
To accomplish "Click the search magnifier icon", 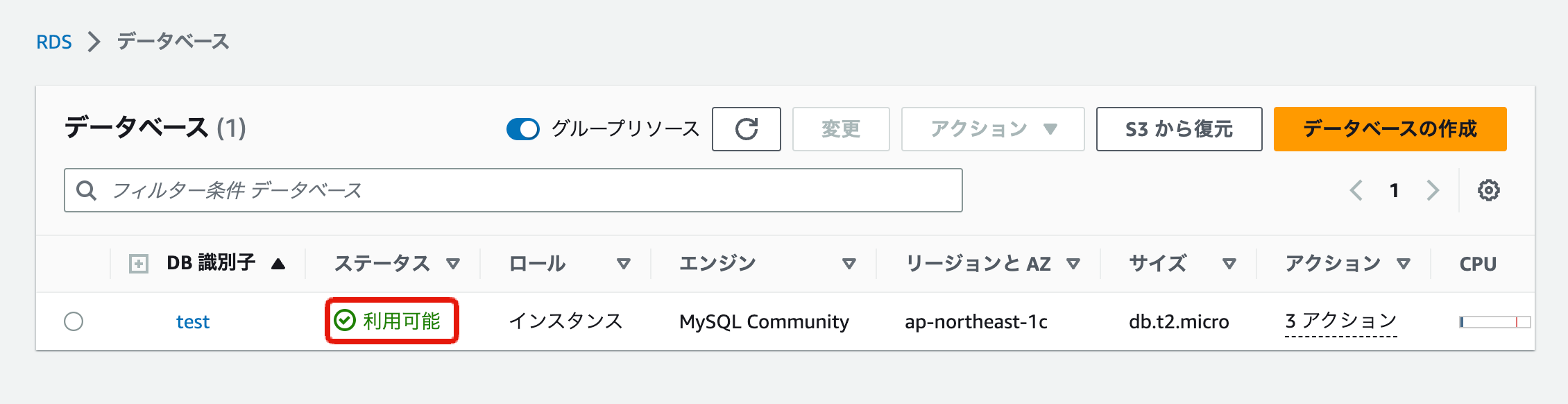I will [x=86, y=190].
